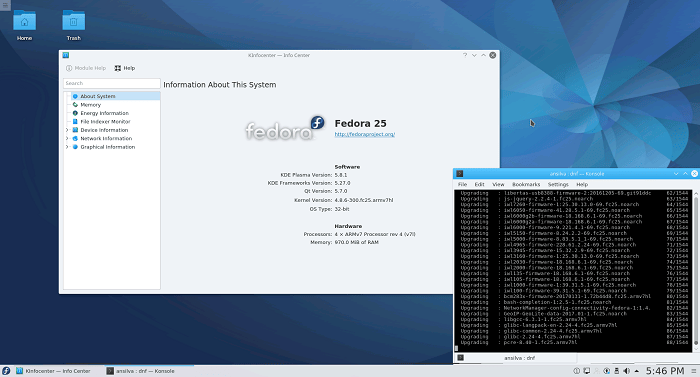Open the Bookmarks menu in Konsole
The height and width of the screenshot is (377, 700).
click(526, 184)
